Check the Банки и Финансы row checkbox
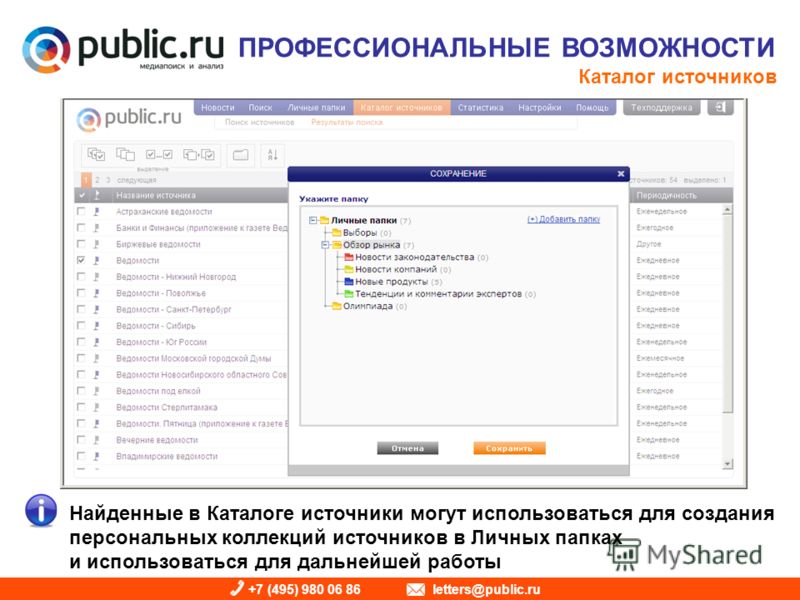 (81, 228)
